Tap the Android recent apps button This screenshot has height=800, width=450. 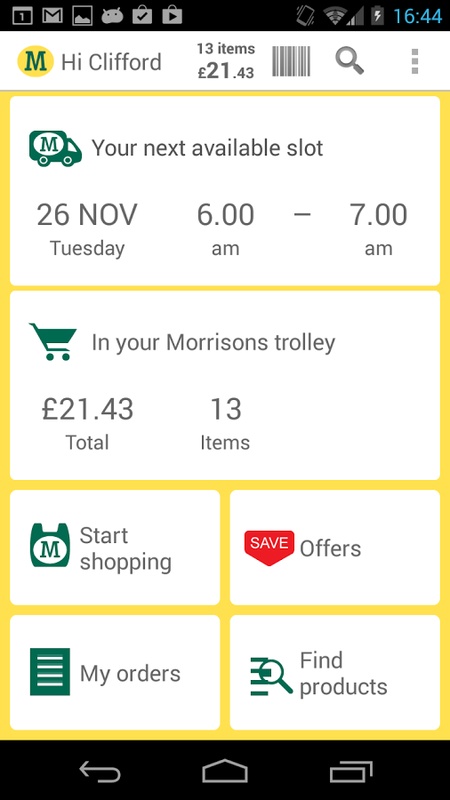[351, 771]
